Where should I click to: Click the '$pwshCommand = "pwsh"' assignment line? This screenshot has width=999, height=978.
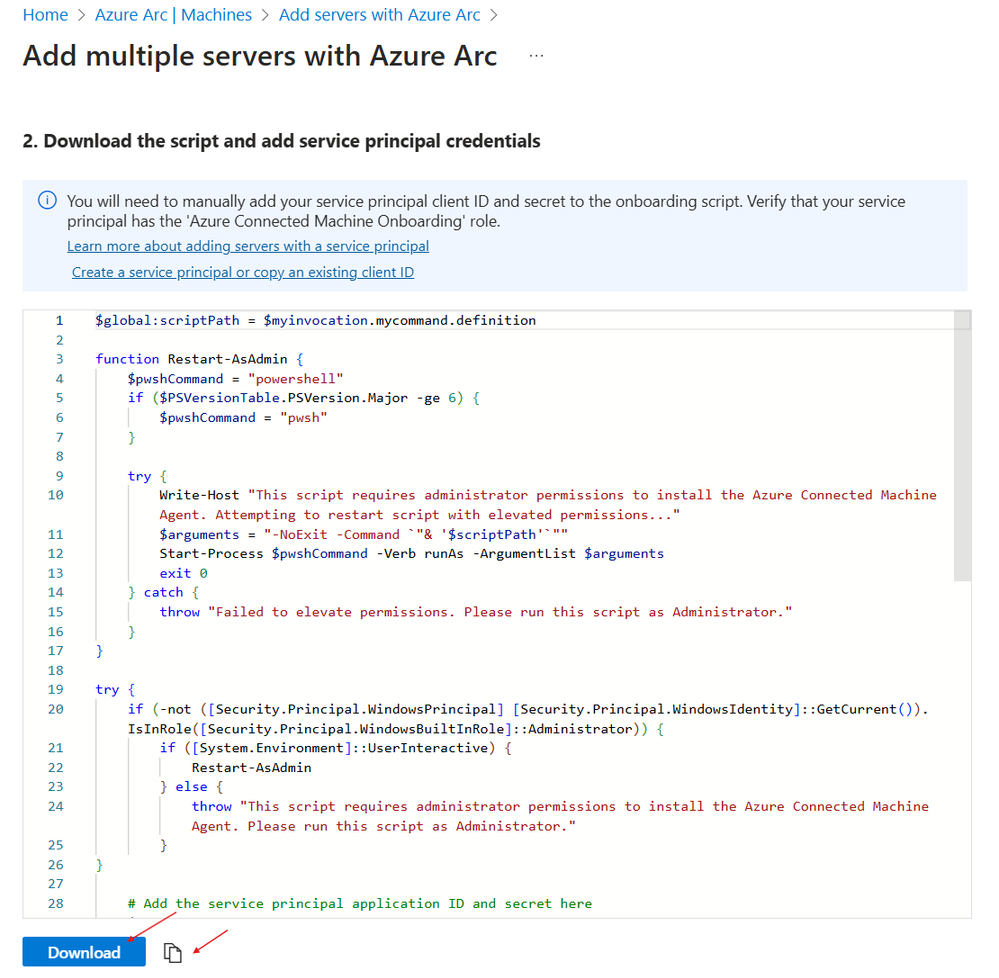(x=243, y=417)
